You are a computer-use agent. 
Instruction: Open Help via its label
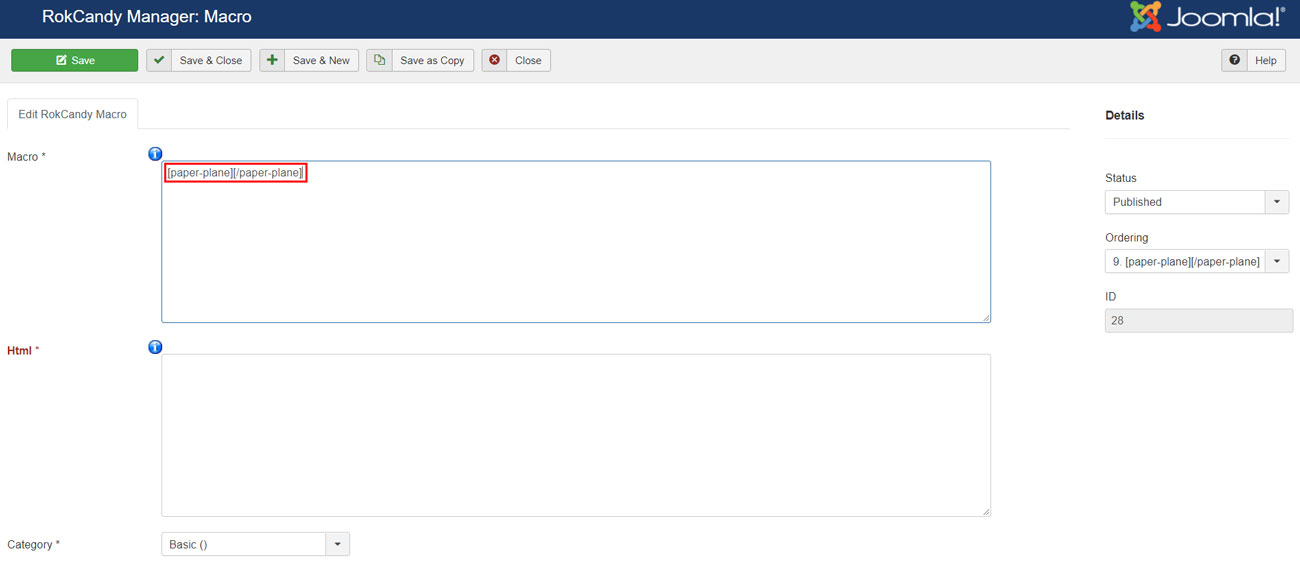(x=1266, y=60)
